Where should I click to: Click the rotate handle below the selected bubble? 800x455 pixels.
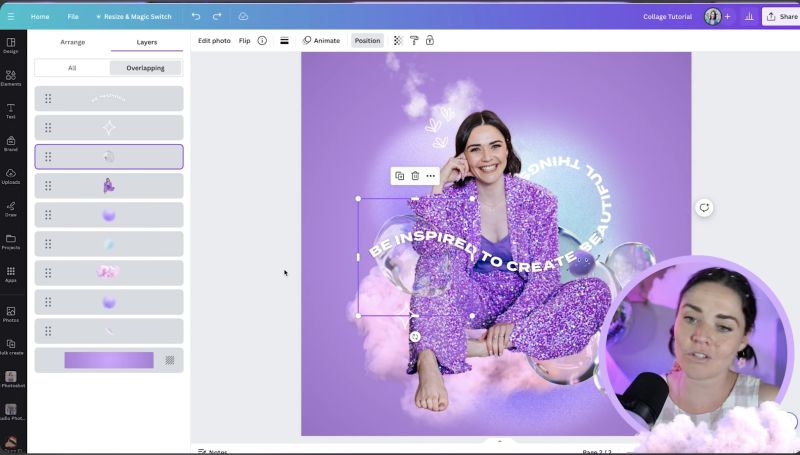pos(415,337)
